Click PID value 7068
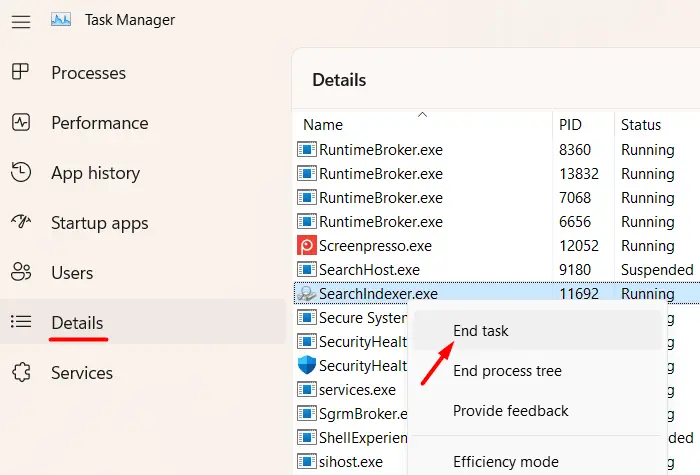 point(575,198)
